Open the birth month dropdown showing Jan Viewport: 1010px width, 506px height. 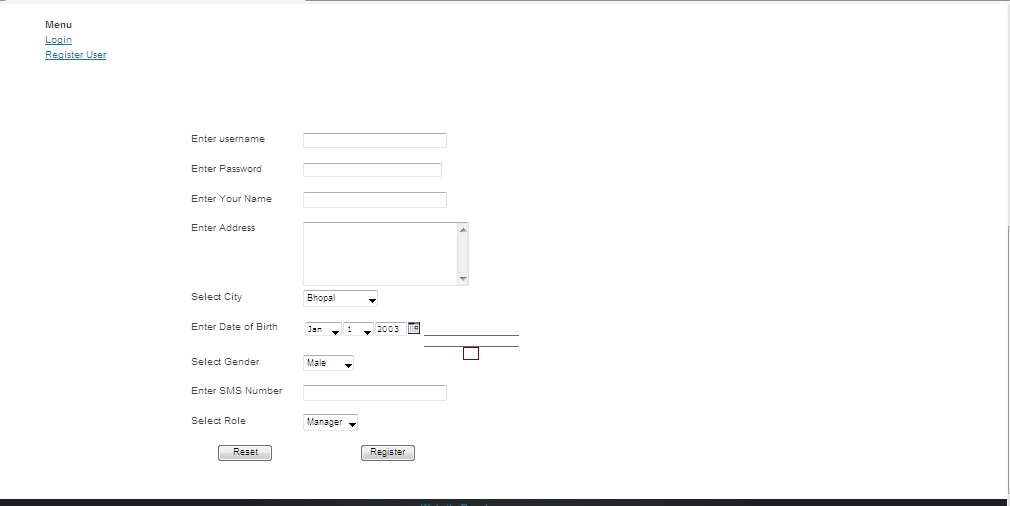pos(323,330)
